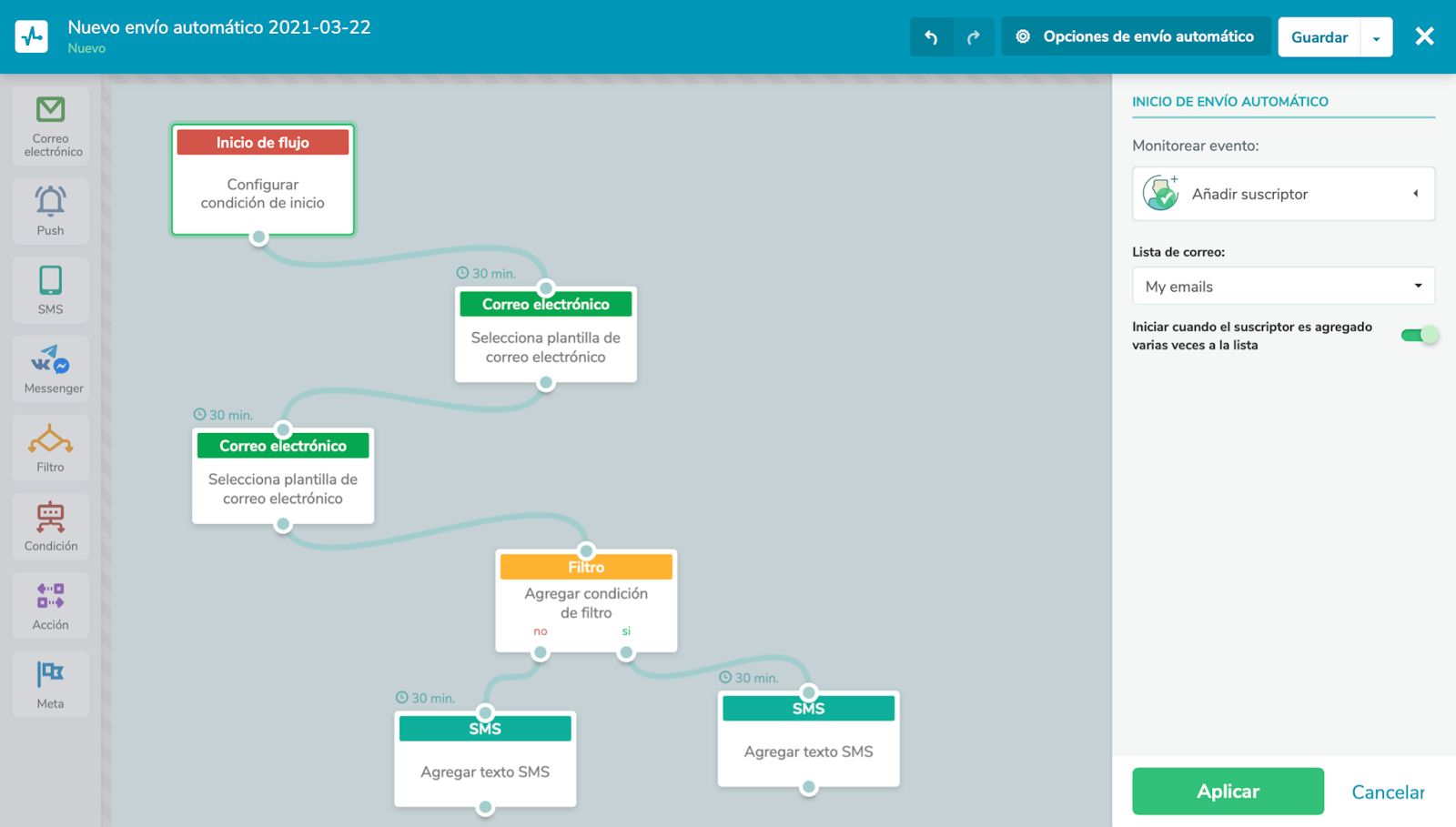This screenshot has height=827, width=1456.
Task: Disable starting when subscriber is added multiple times
Action: pyautogui.click(x=1418, y=335)
